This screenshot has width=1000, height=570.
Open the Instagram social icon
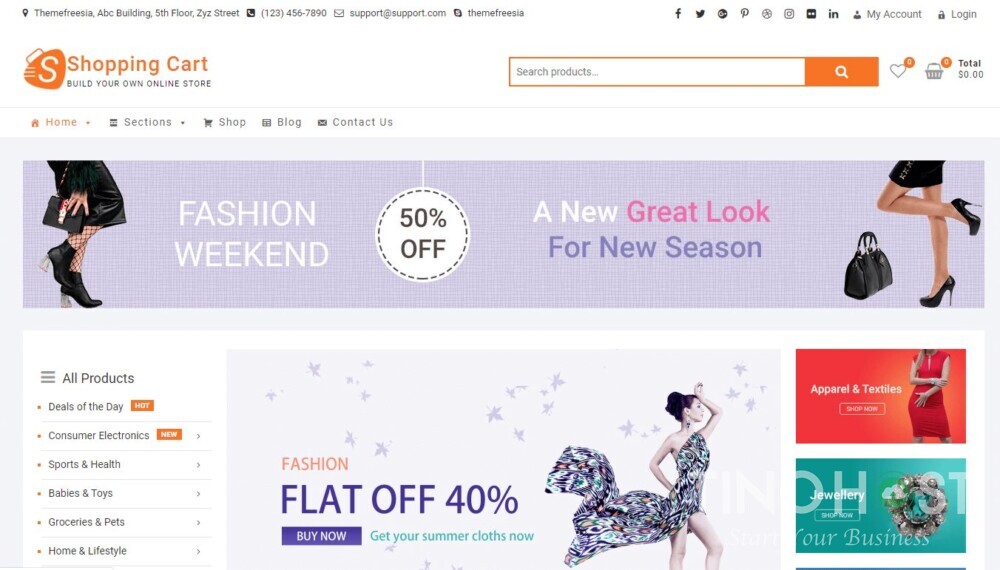pyautogui.click(x=789, y=13)
